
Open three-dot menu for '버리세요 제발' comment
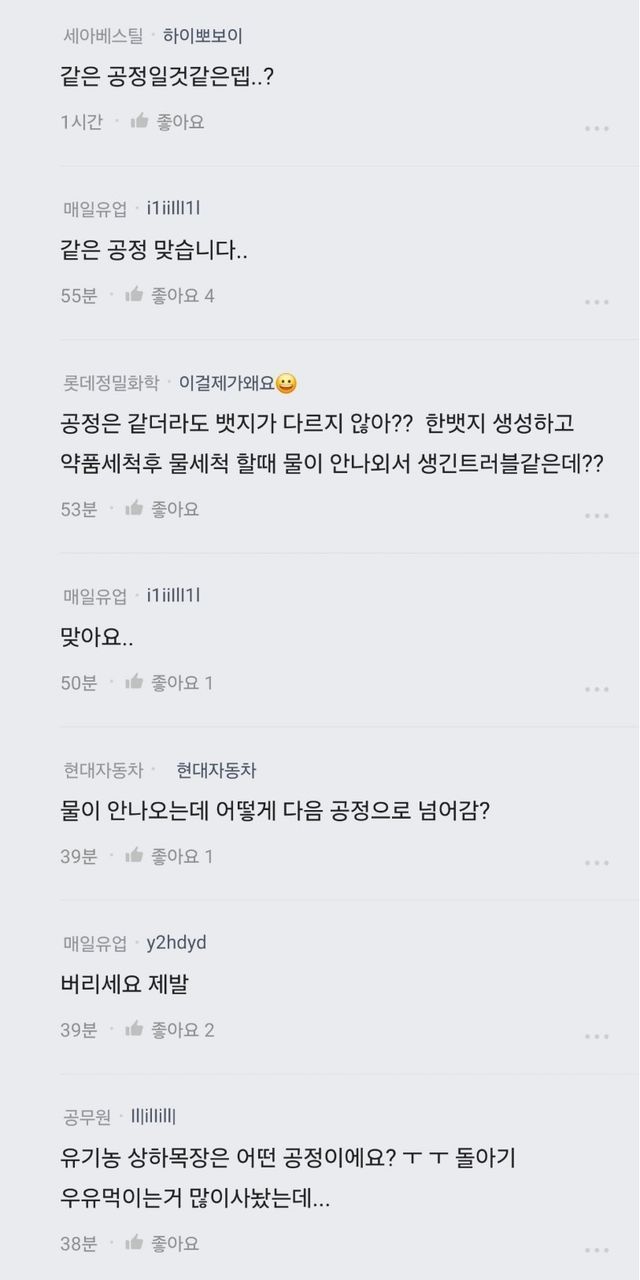point(596,1036)
